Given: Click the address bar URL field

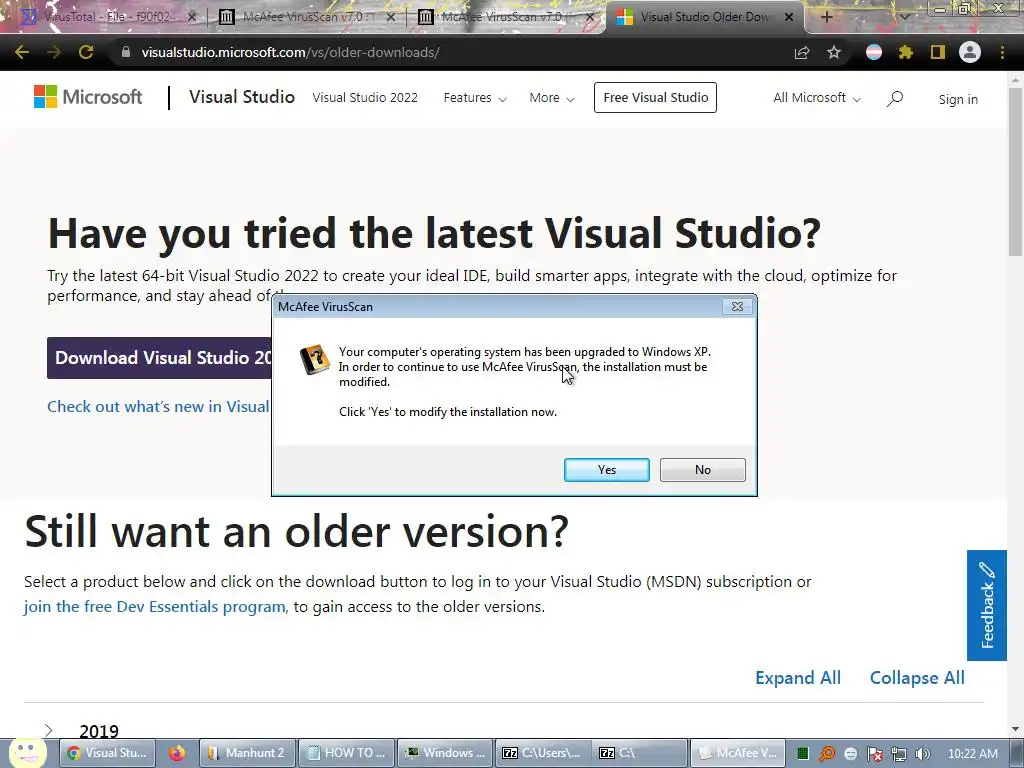Looking at the screenshot, I should [x=451, y=52].
